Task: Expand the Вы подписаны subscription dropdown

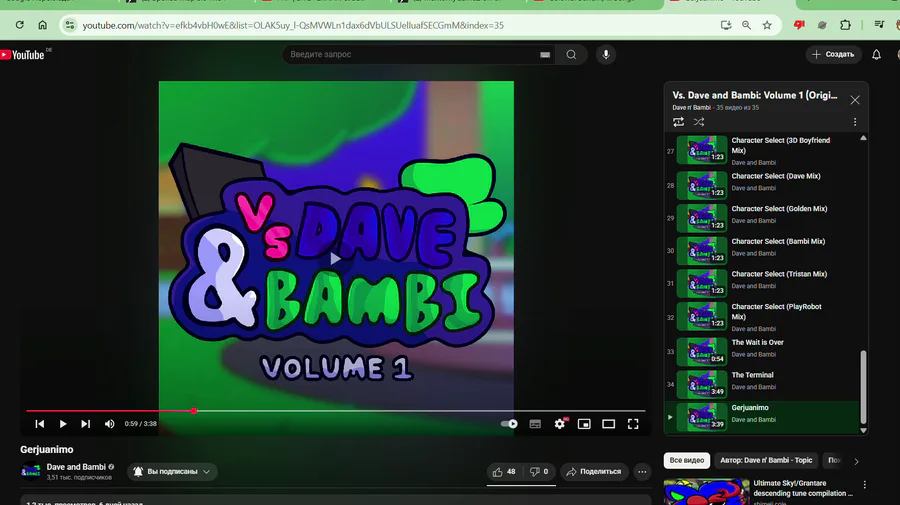Action: point(172,472)
